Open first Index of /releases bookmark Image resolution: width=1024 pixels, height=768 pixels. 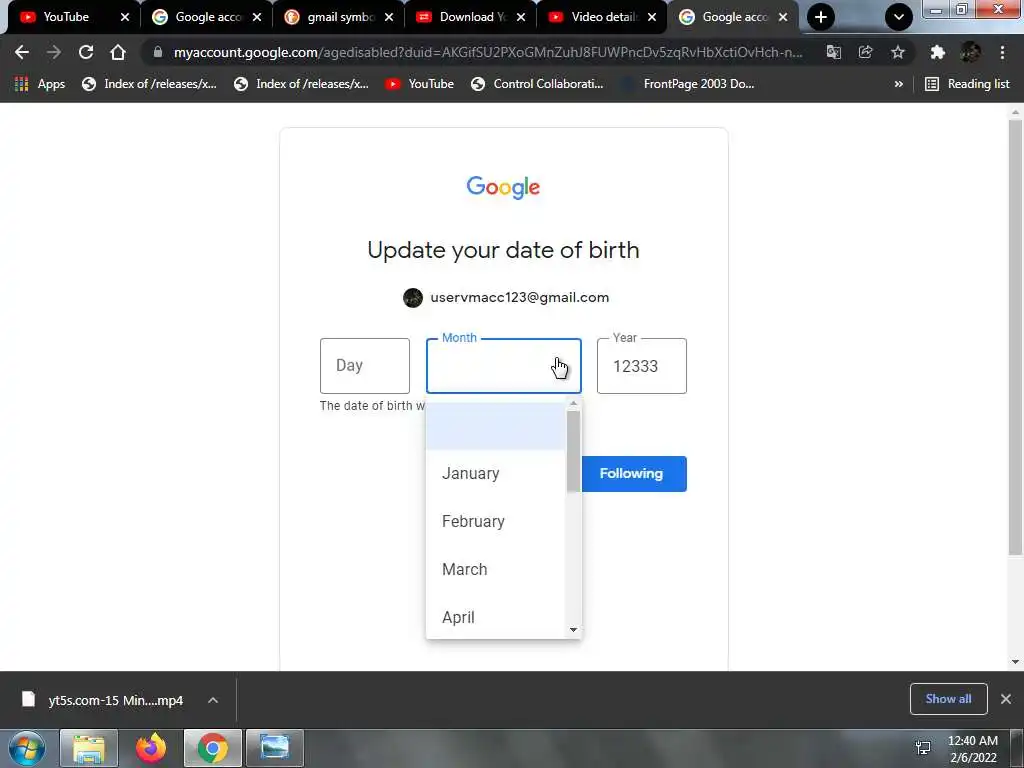150,84
